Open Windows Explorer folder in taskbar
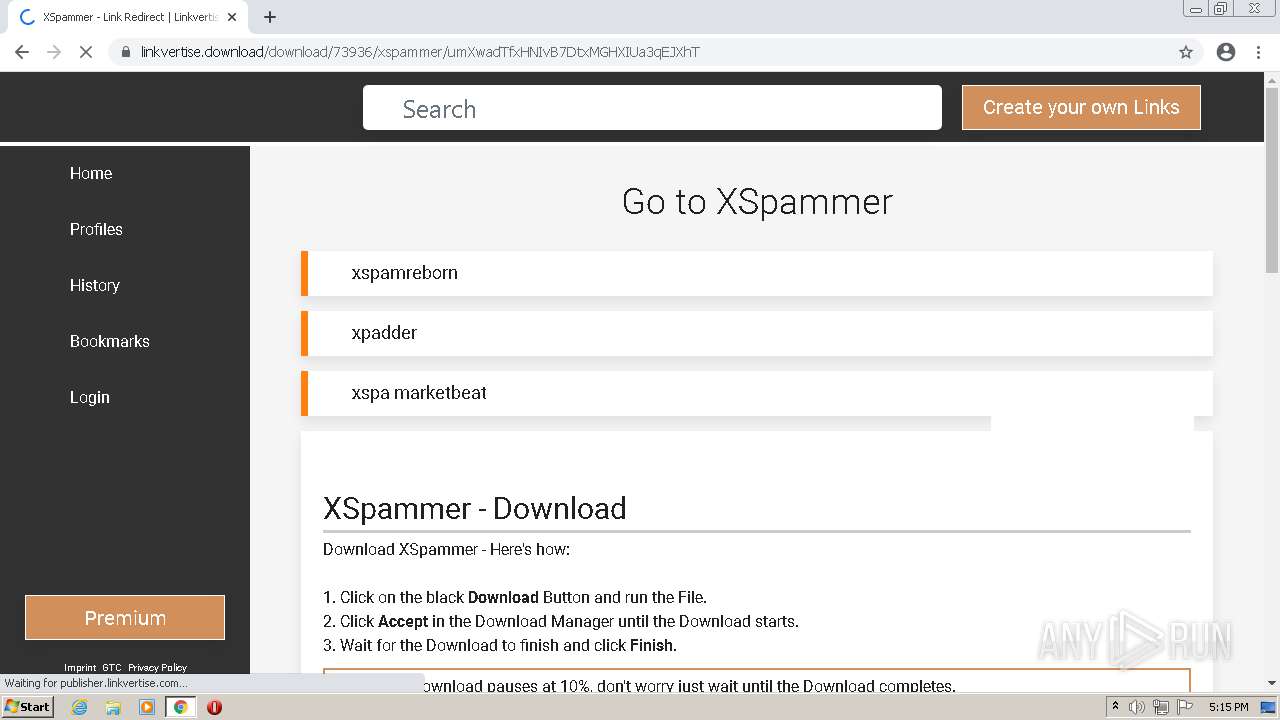1280x720 pixels. 113,707
